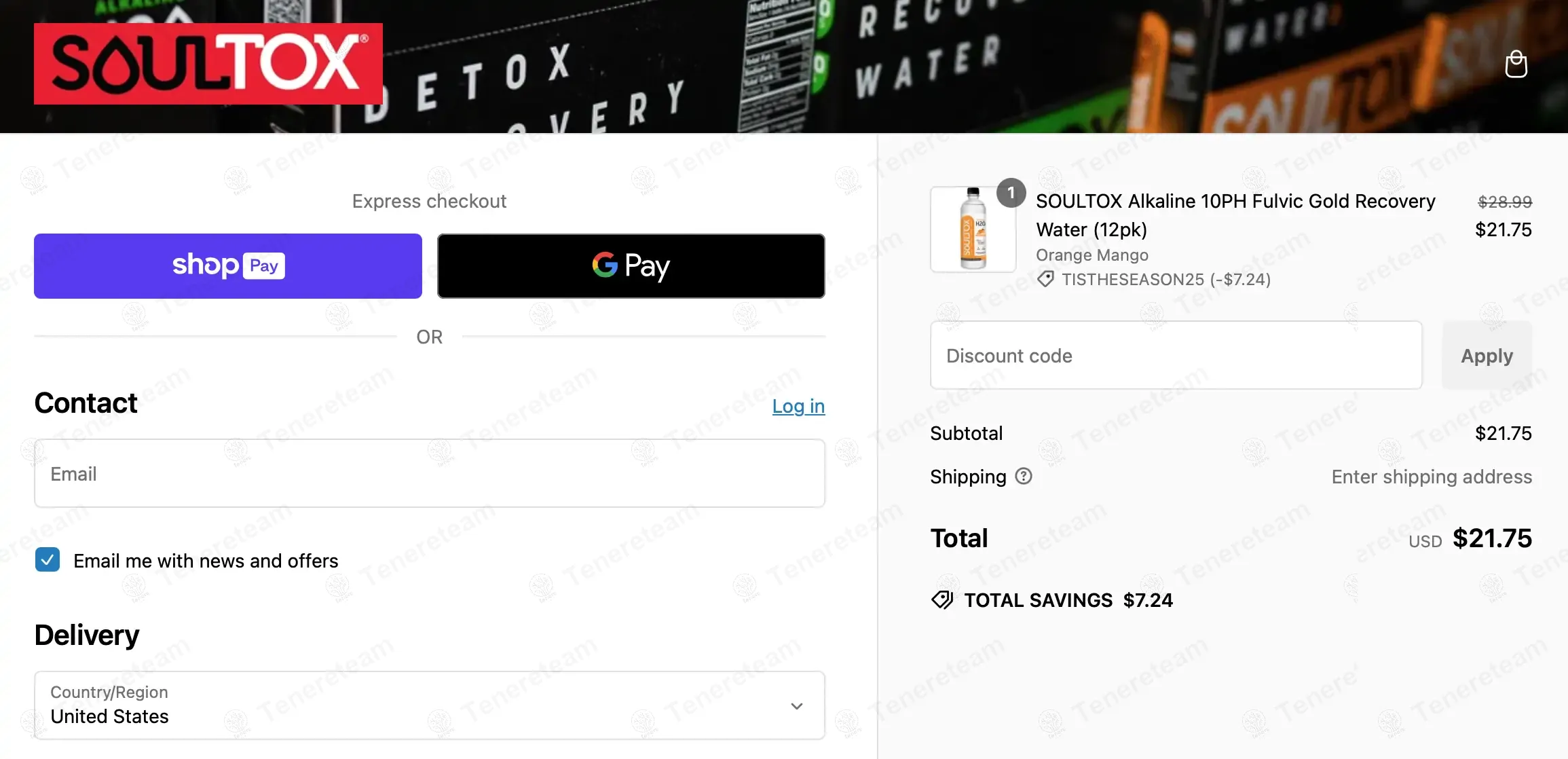Pay with Google Pay express checkout

[631, 266]
